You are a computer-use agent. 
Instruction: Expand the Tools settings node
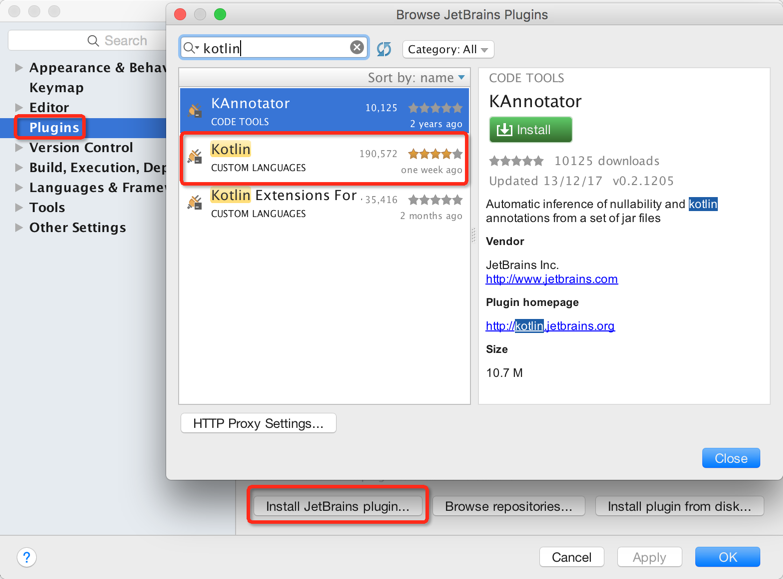18,207
